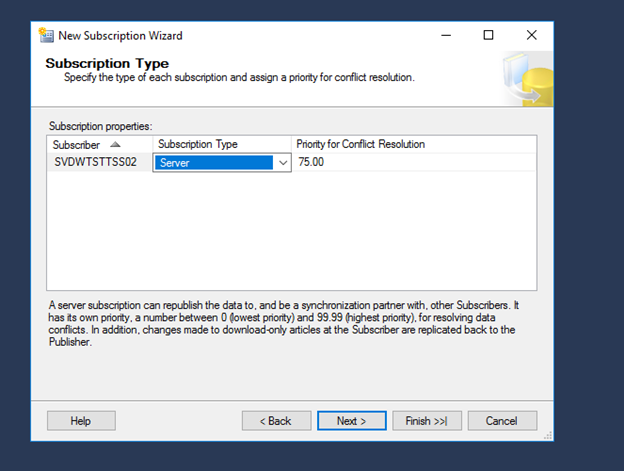The image size is (624, 471).
Task: Select the SVDWTSTTSS02 subscriber cell
Action: tap(99, 162)
